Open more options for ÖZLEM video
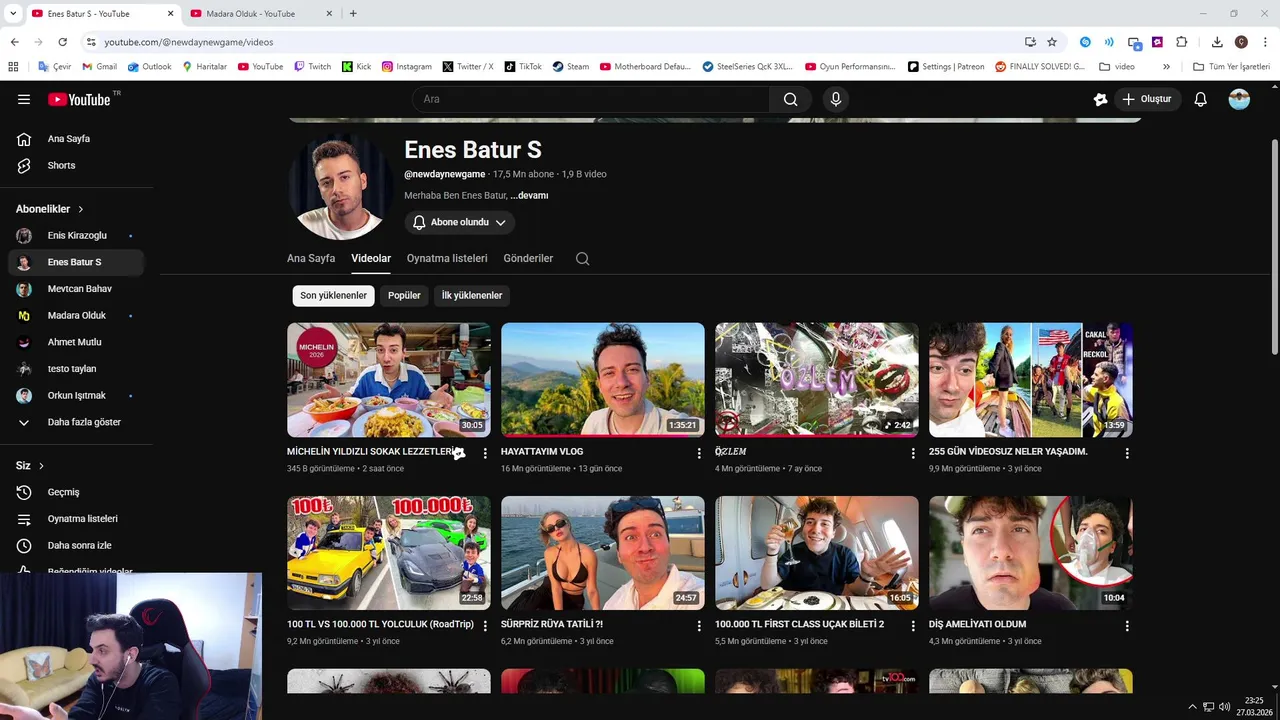The width and height of the screenshot is (1280, 720). pyautogui.click(x=913, y=453)
